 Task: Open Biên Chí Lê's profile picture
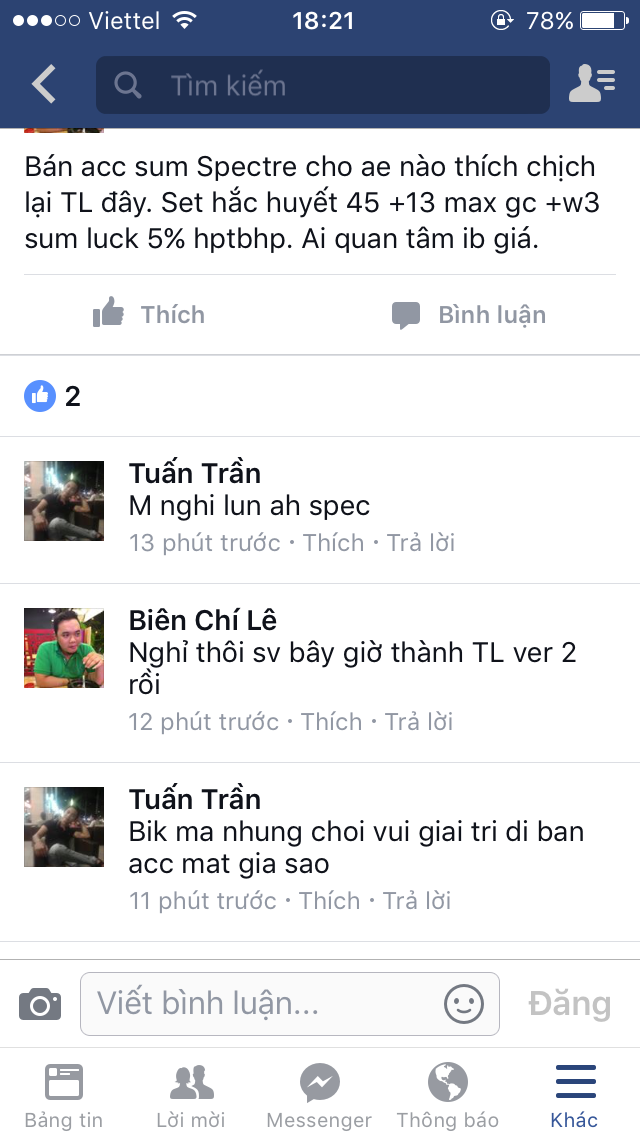[64, 648]
